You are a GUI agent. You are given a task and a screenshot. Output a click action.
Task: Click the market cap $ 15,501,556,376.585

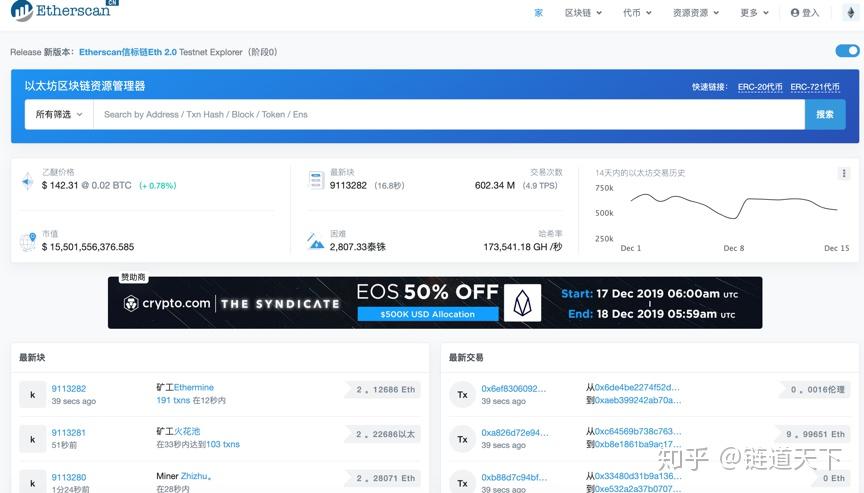click(x=88, y=247)
